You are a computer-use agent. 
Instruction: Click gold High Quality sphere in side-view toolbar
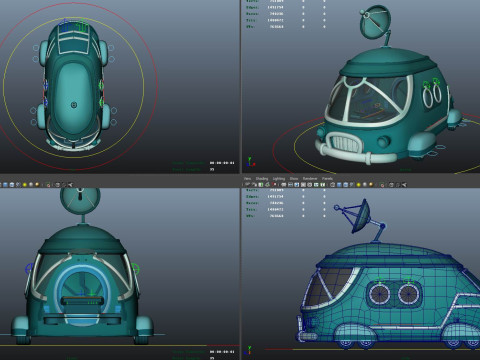(371, 185)
